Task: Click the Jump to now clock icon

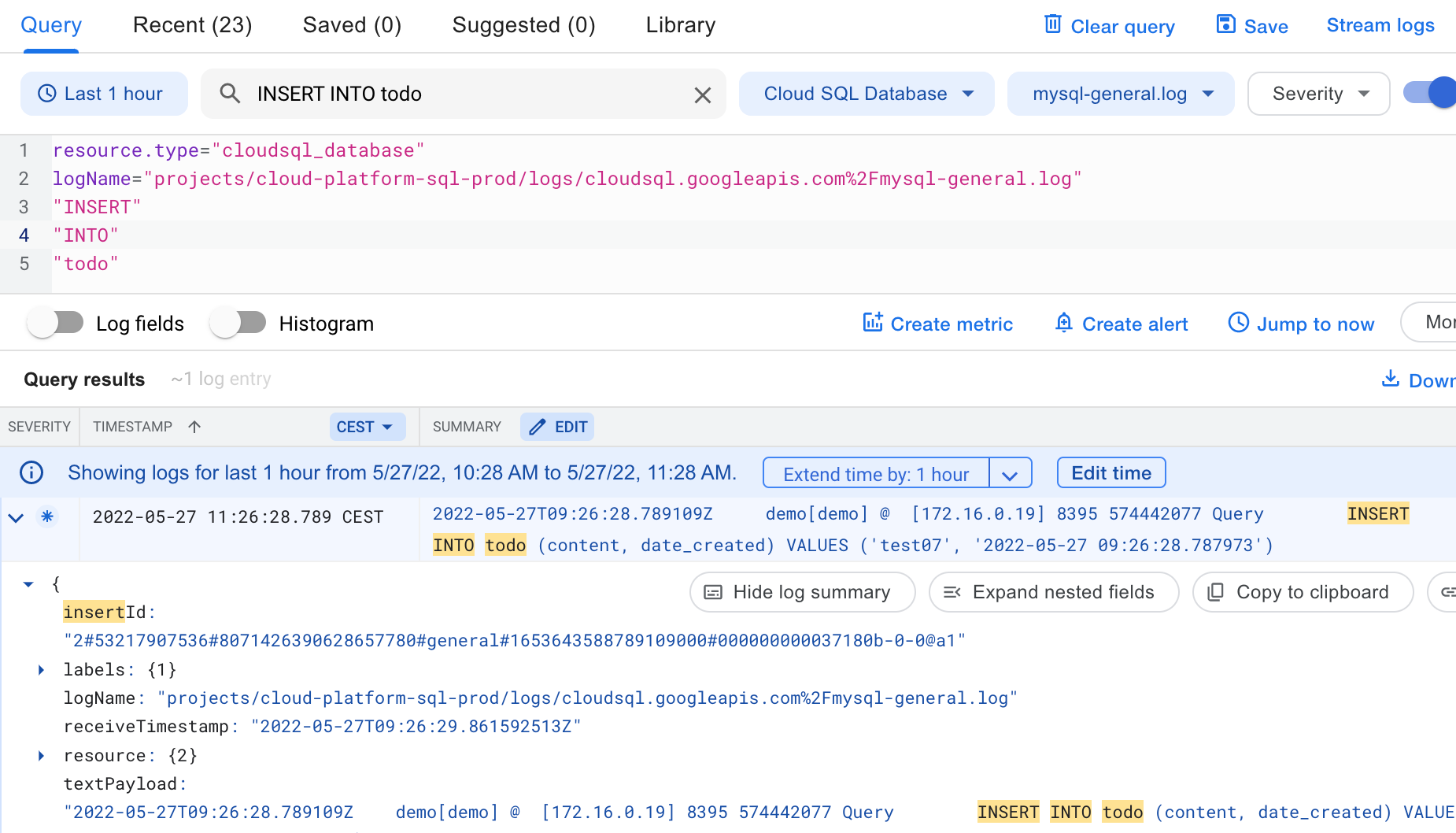Action: pyautogui.click(x=1239, y=322)
